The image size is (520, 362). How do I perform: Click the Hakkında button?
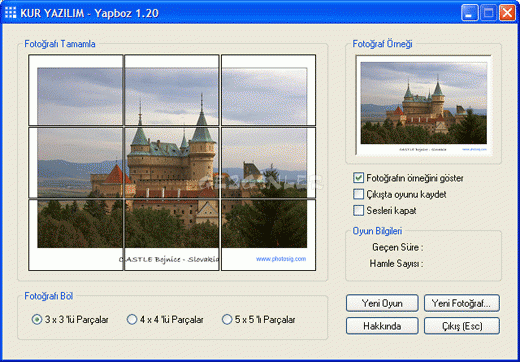pyautogui.click(x=382, y=326)
